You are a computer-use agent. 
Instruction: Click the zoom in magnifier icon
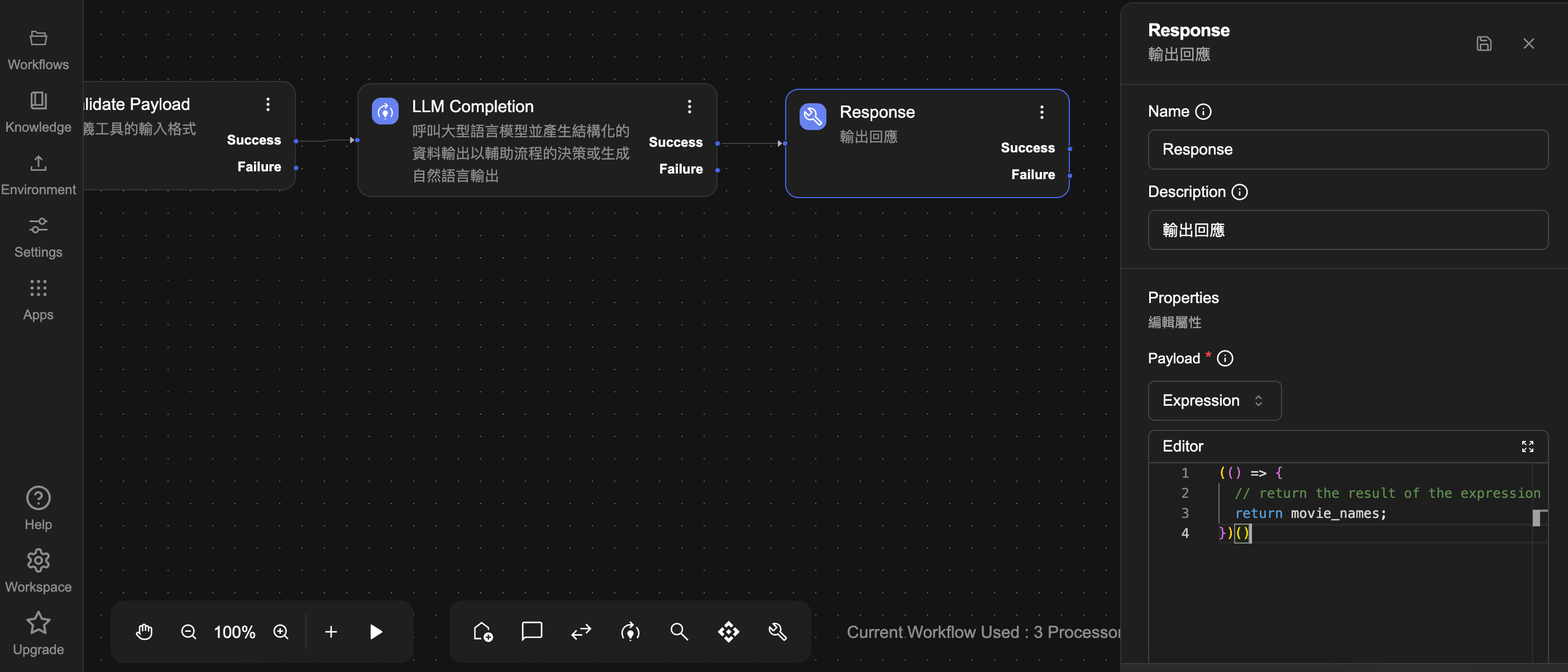coord(281,632)
